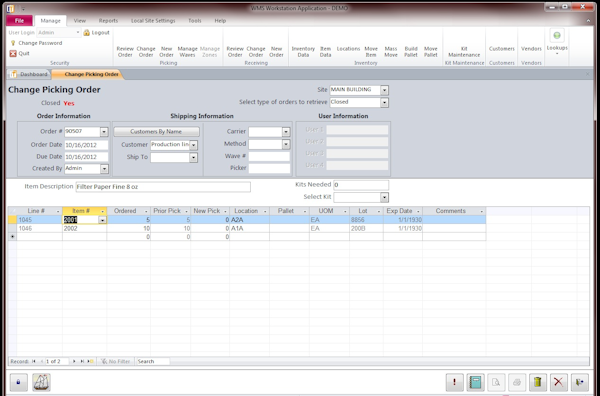Go to next record in navigator
This screenshot has width=600, height=396.
(x=74, y=361)
